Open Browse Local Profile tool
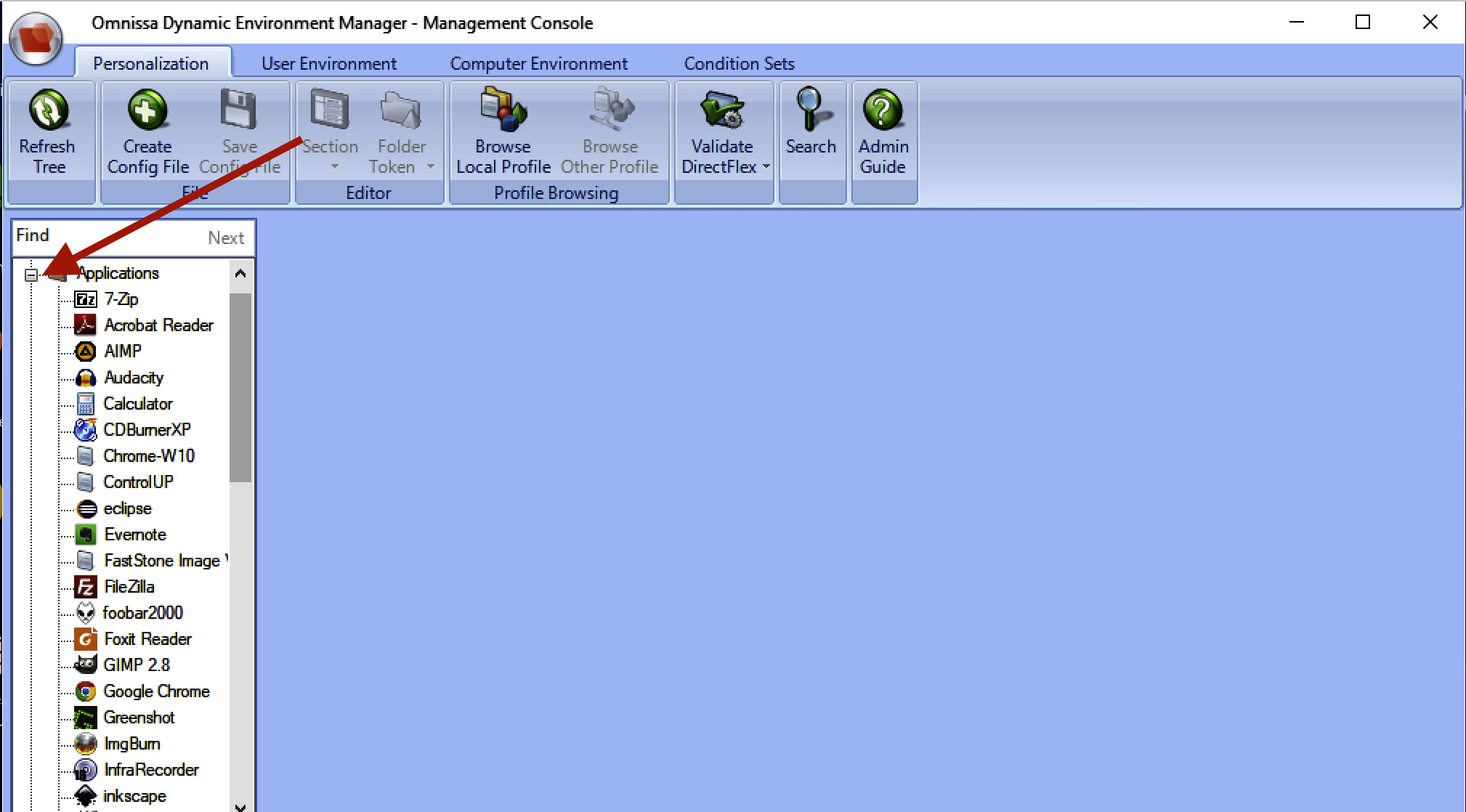The image size is (1466, 812). (x=503, y=110)
